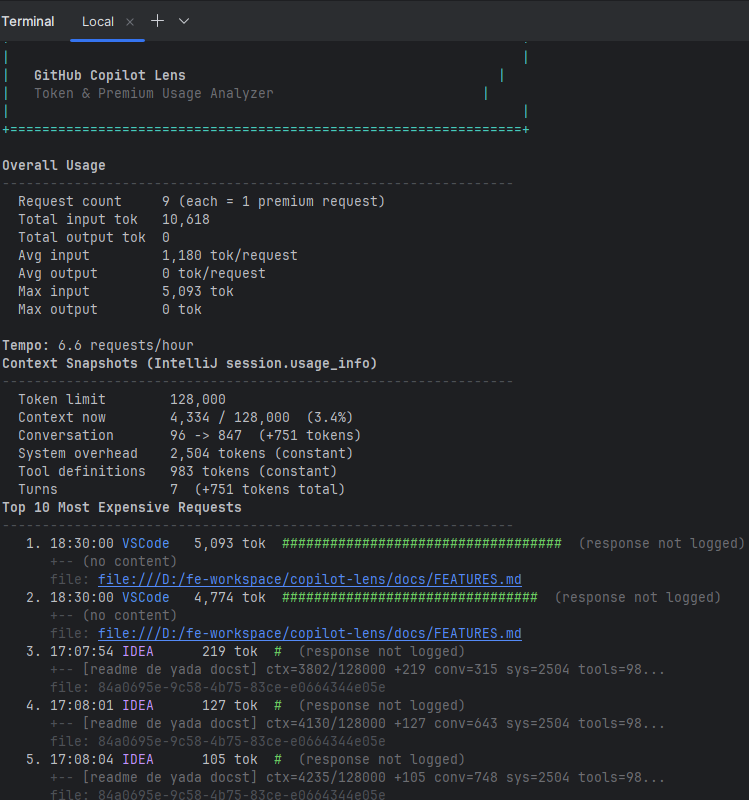
Task: Click the 'GitHub Copilot Lens' heading text
Action: 110,76
